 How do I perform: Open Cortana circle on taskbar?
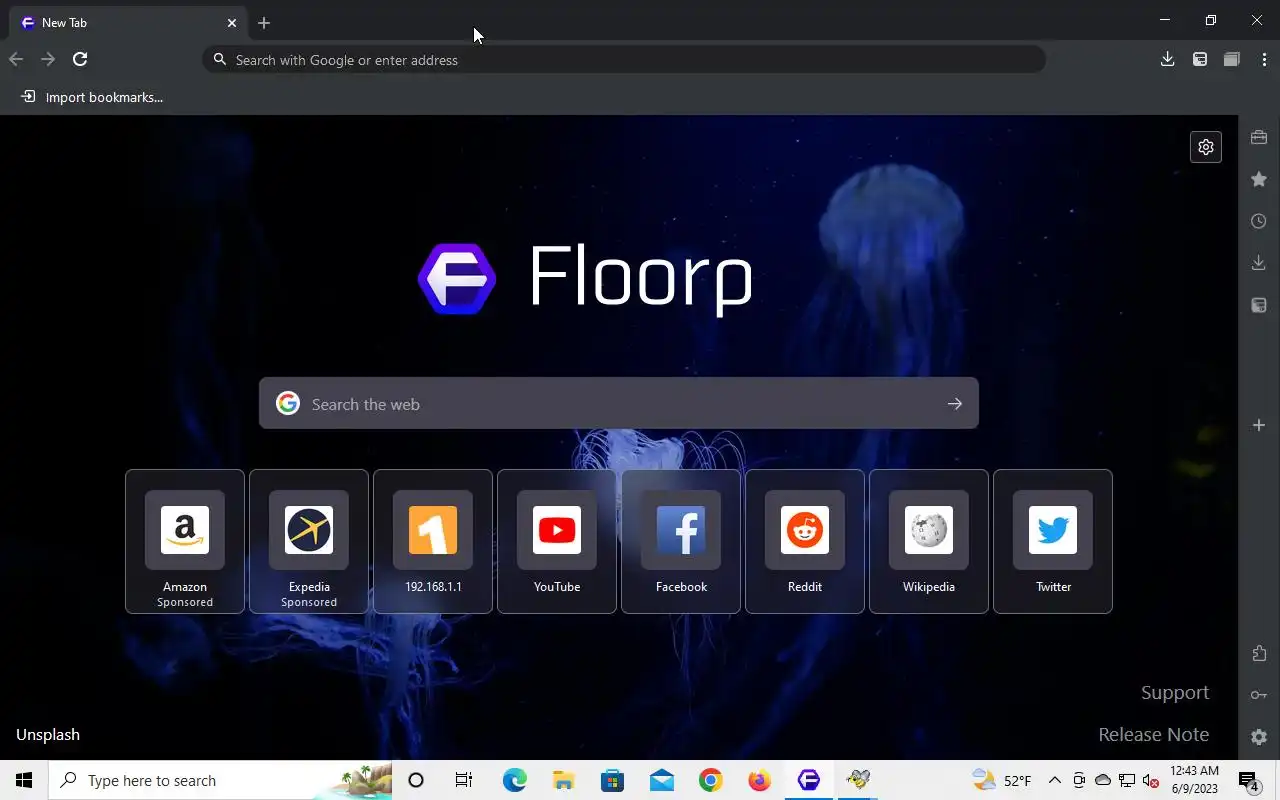(416, 780)
